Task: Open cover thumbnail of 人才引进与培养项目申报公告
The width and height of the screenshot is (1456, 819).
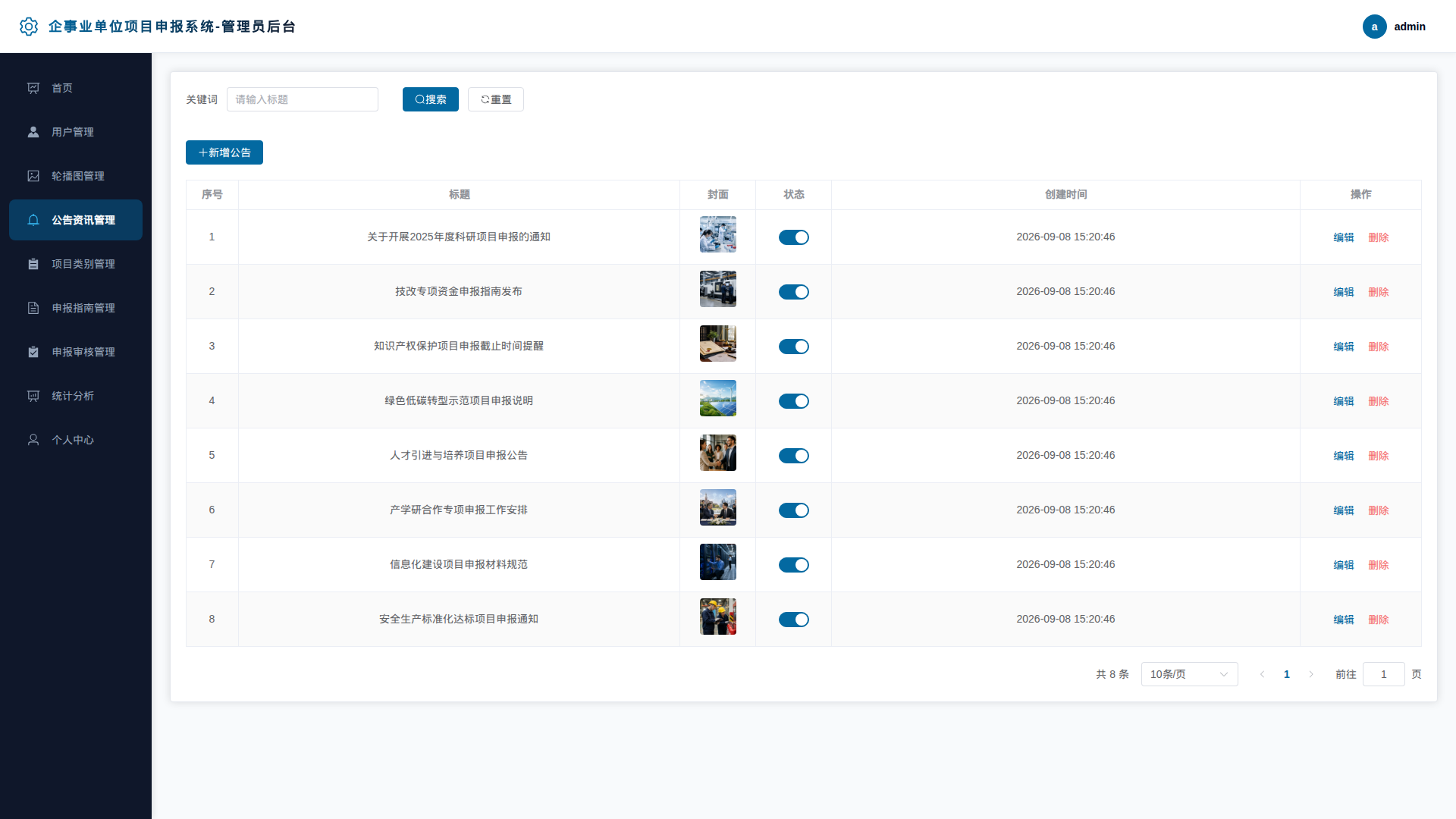Action: (717, 453)
